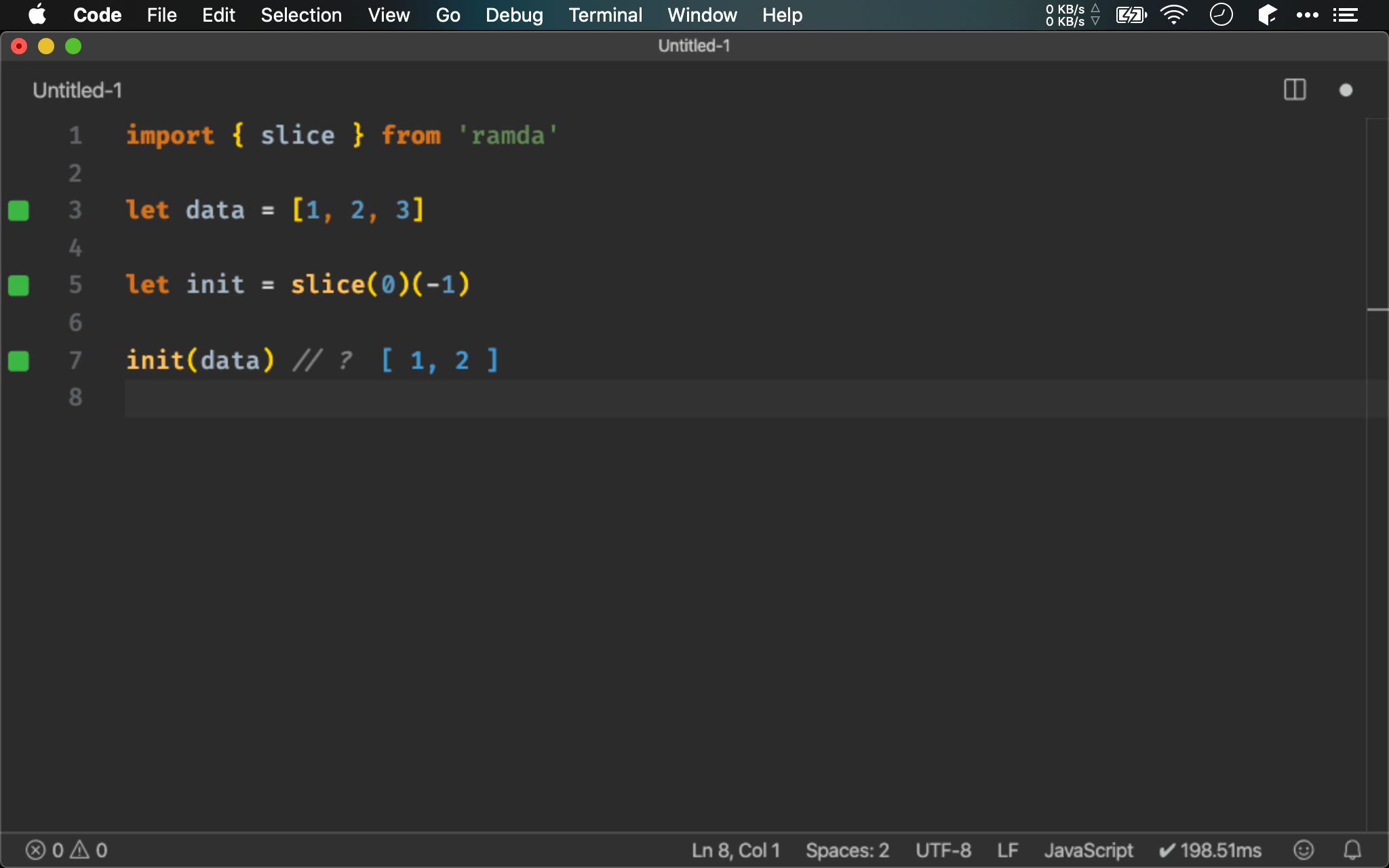
Task: Click the hexagon app icon in menu bar
Action: point(1266,15)
